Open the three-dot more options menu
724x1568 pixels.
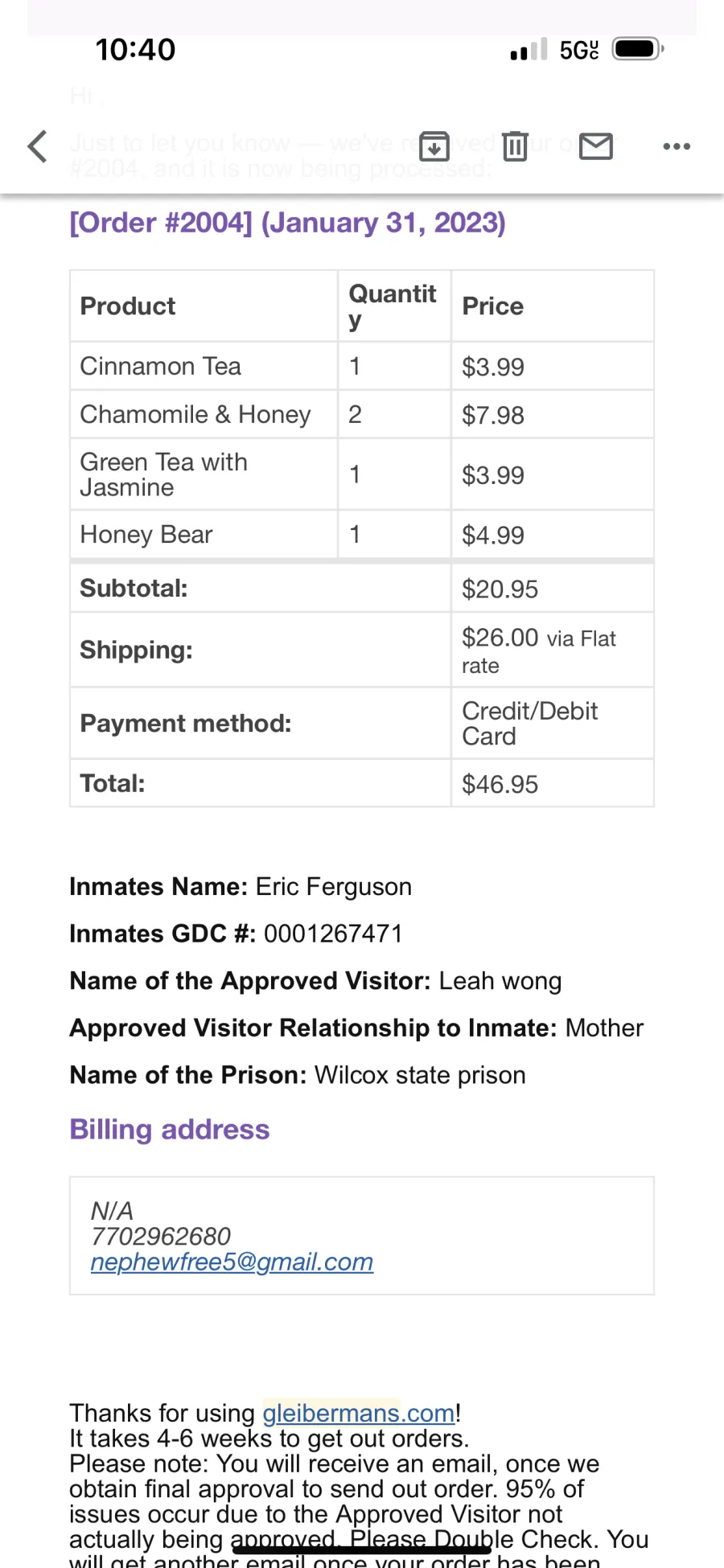677,146
